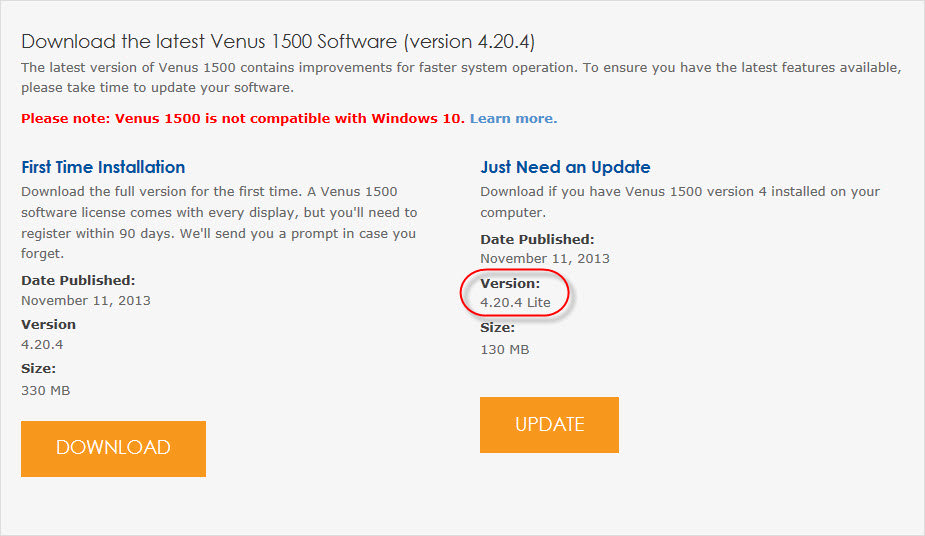
Task: Click Date Published label under First Time Installation
Action: pos(78,281)
